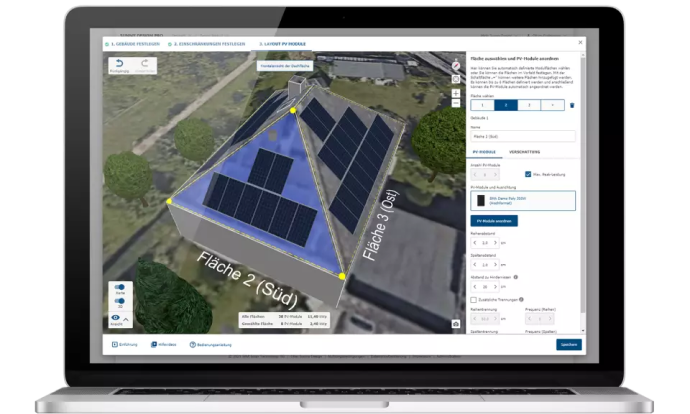Image resolution: width=690 pixels, height=414 pixels.
Task: Increase the Reihentrennung value
Action: [x=495, y=319]
